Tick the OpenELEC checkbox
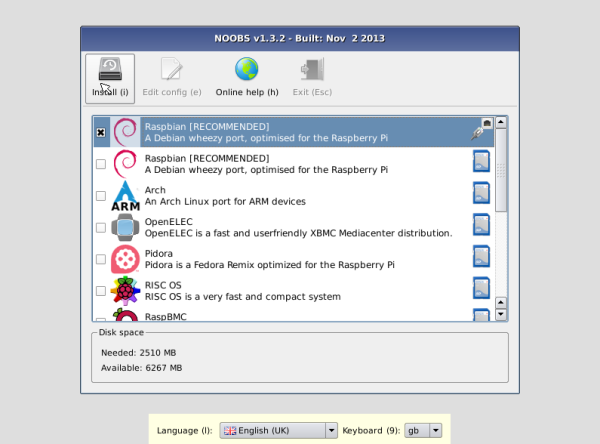Viewport: 600px width, 444px height. [101, 228]
